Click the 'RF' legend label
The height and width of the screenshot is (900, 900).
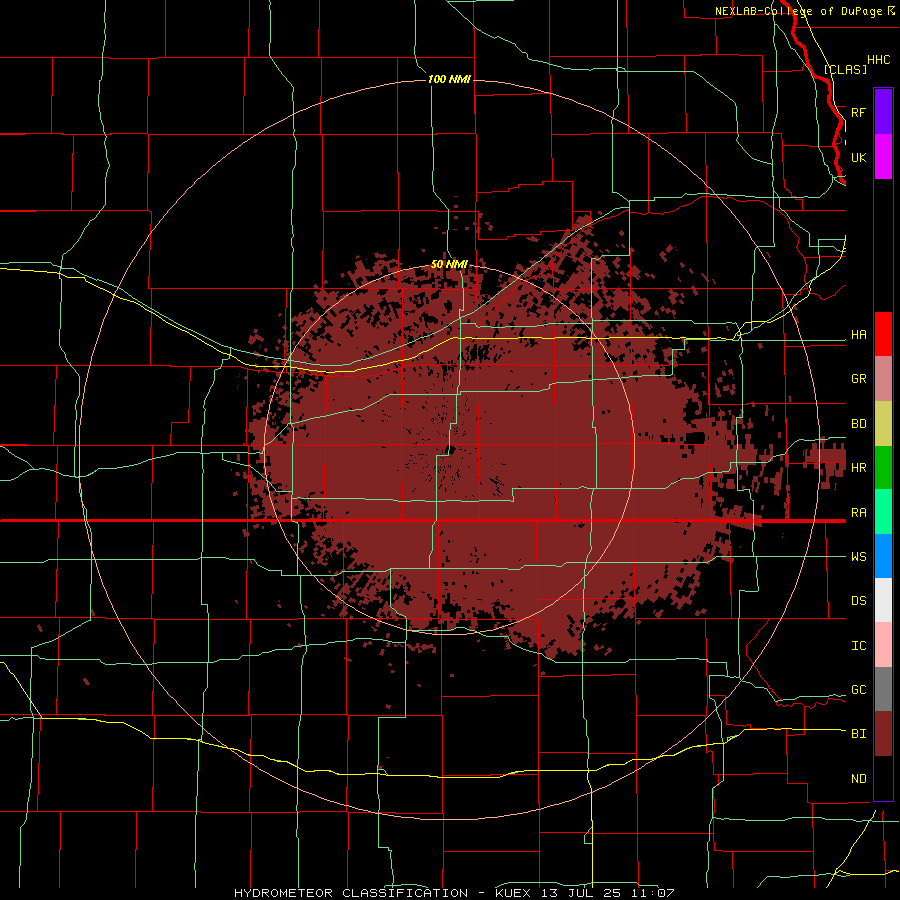[x=858, y=112]
